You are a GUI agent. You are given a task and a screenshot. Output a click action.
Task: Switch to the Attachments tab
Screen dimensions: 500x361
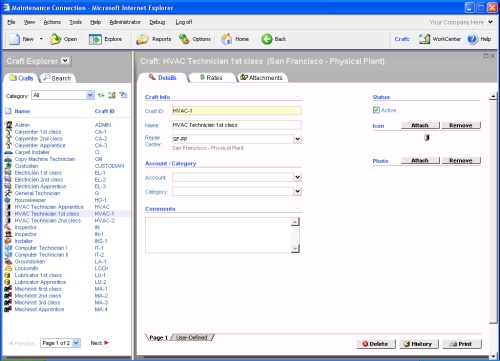262,77
